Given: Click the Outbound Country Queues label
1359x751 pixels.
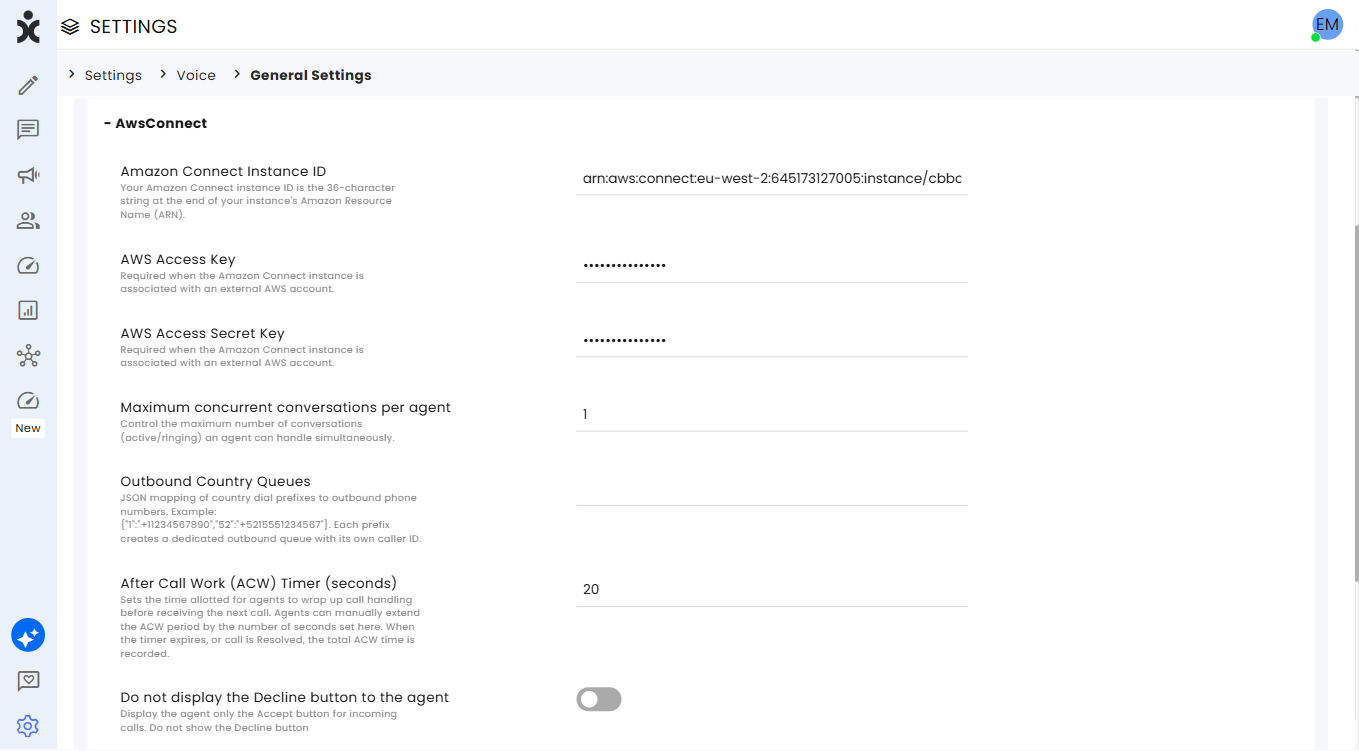Looking at the screenshot, I should pos(216,482).
